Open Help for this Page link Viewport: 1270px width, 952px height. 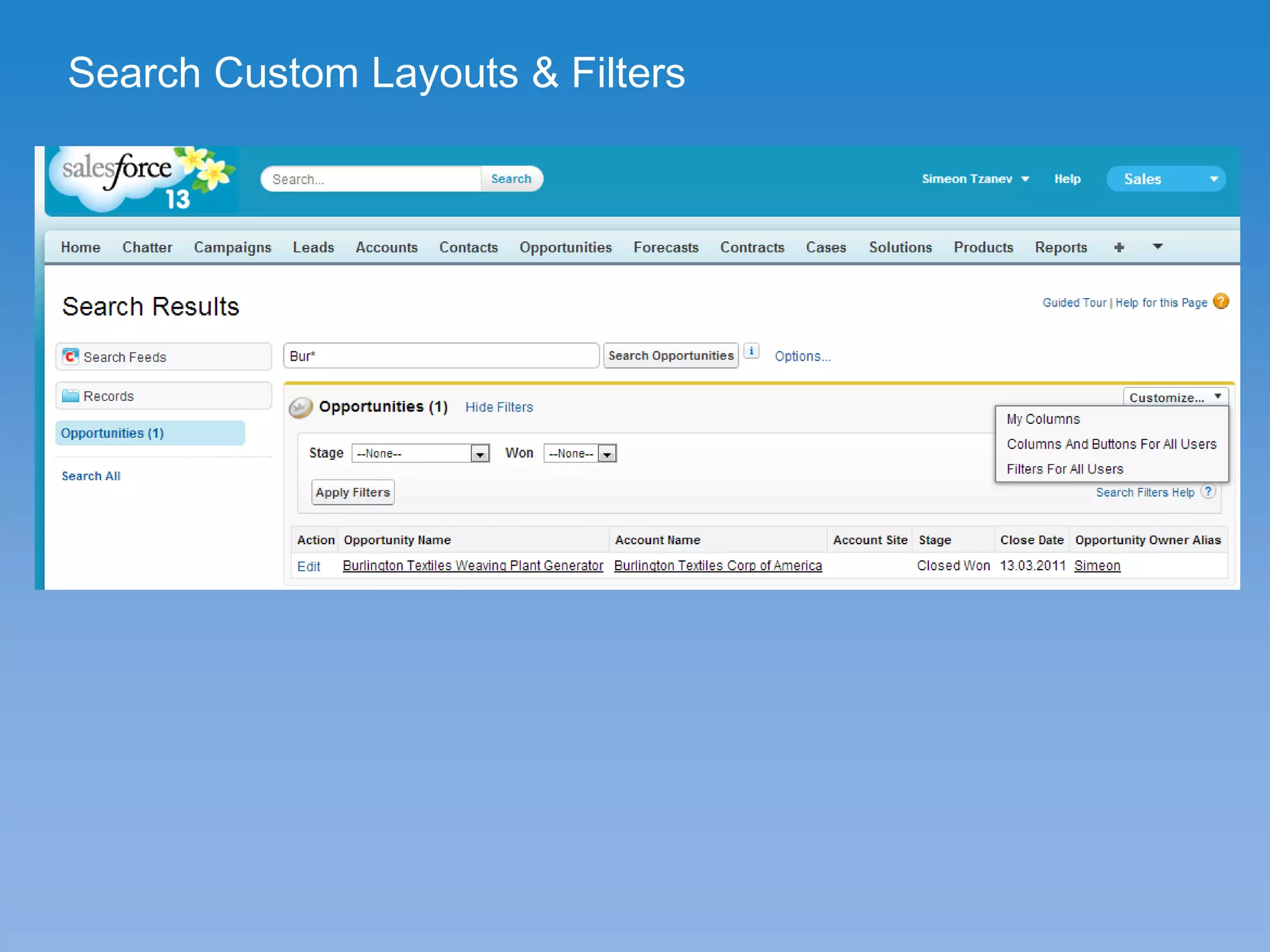pos(1161,302)
